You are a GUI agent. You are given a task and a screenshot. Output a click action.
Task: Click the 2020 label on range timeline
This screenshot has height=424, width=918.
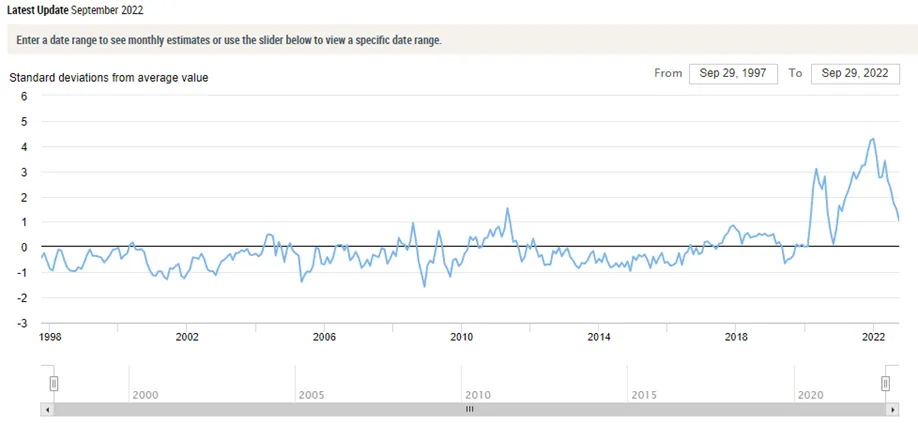point(810,395)
